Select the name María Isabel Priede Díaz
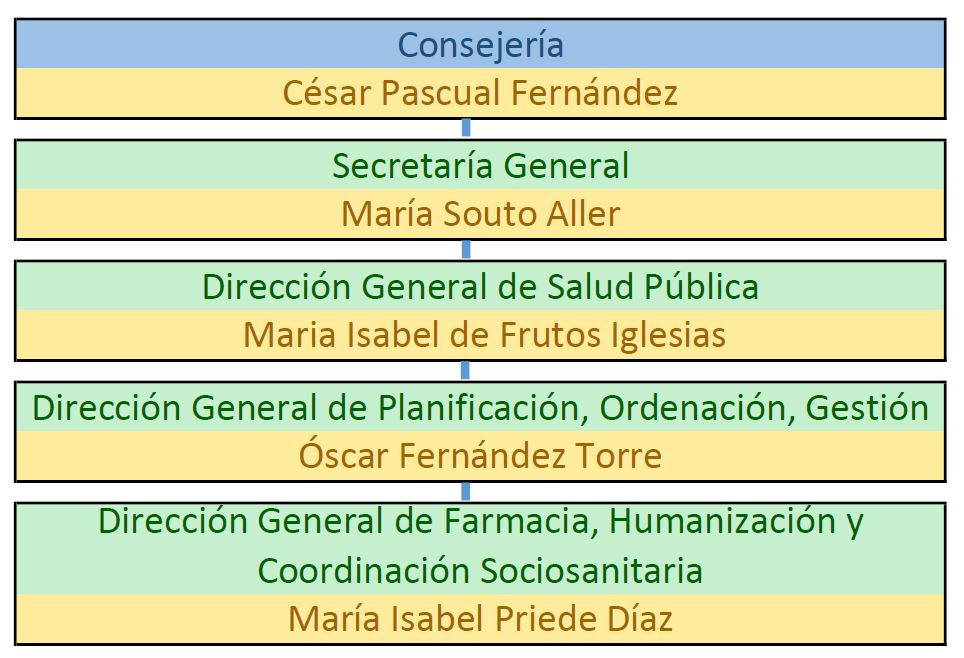This screenshot has width=964, height=658. pos(480,618)
